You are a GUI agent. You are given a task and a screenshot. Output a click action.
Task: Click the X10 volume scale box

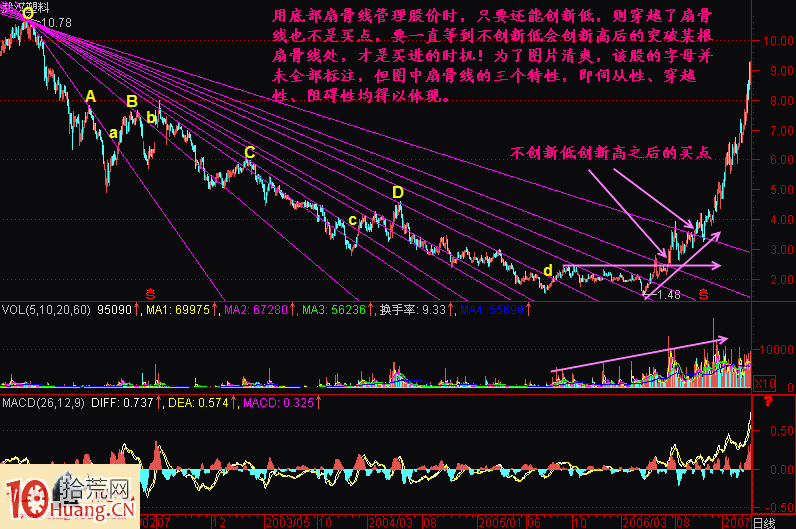click(x=766, y=384)
